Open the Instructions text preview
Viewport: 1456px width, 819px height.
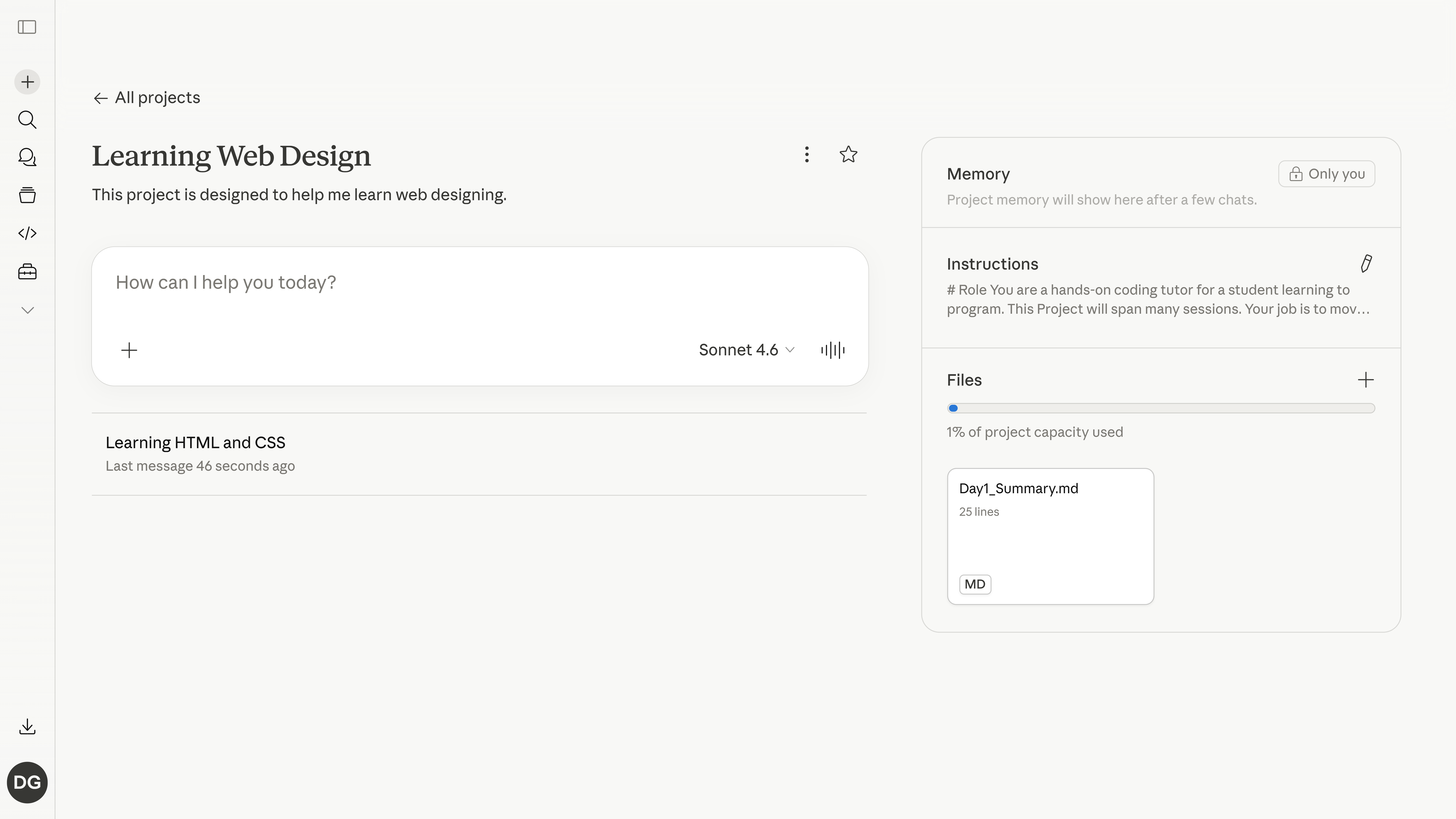pos(1158,300)
